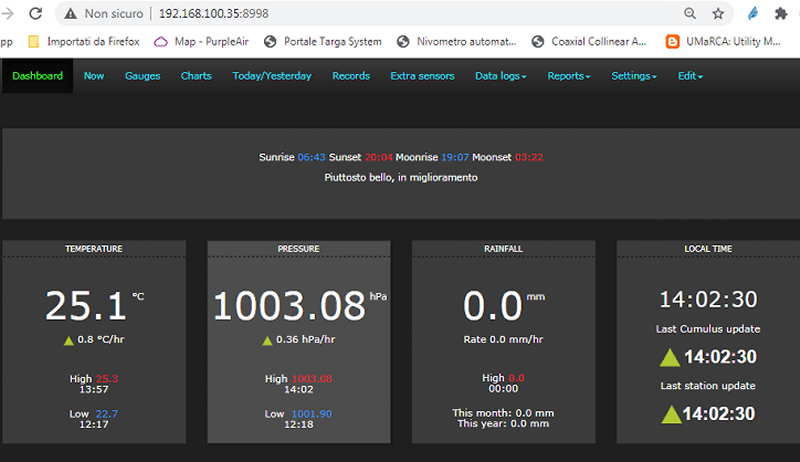Click the PRESSURE panel header
800x462 pixels.
298,249
